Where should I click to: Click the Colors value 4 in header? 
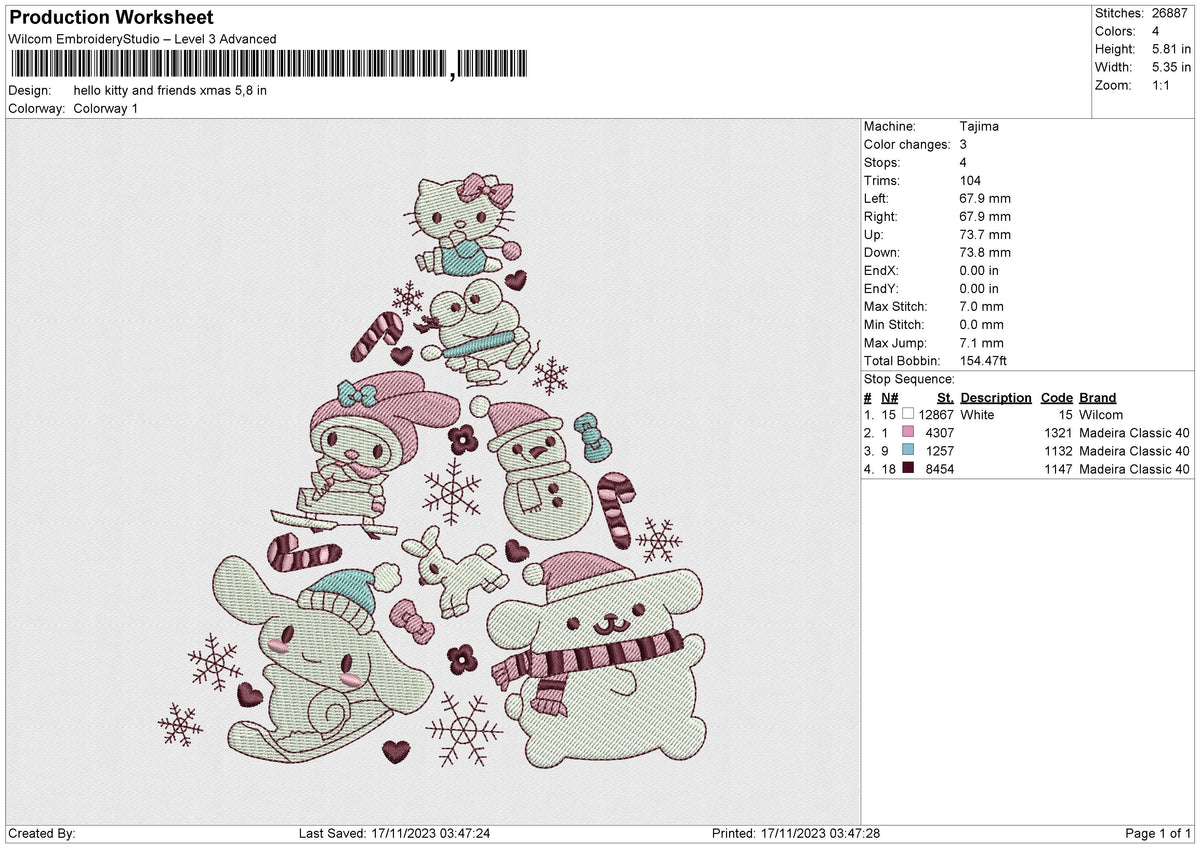[x=1155, y=31]
